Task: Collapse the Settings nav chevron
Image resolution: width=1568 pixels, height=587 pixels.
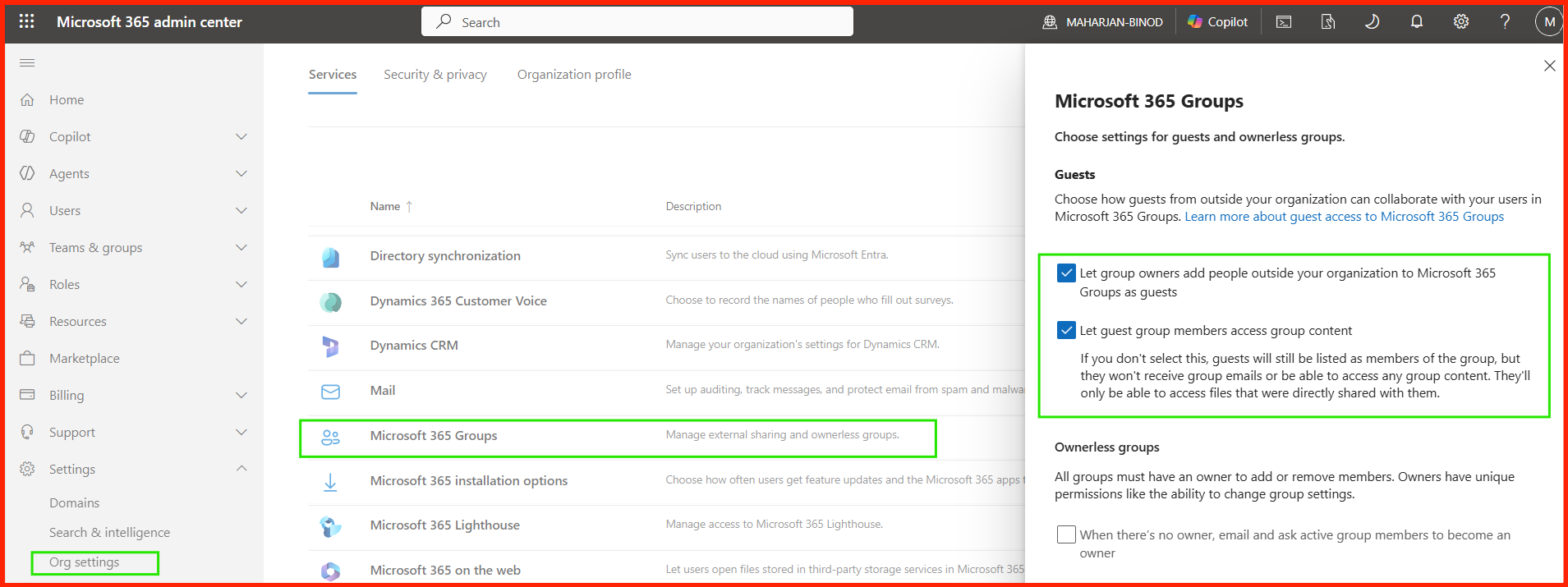Action: click(241, 468)
